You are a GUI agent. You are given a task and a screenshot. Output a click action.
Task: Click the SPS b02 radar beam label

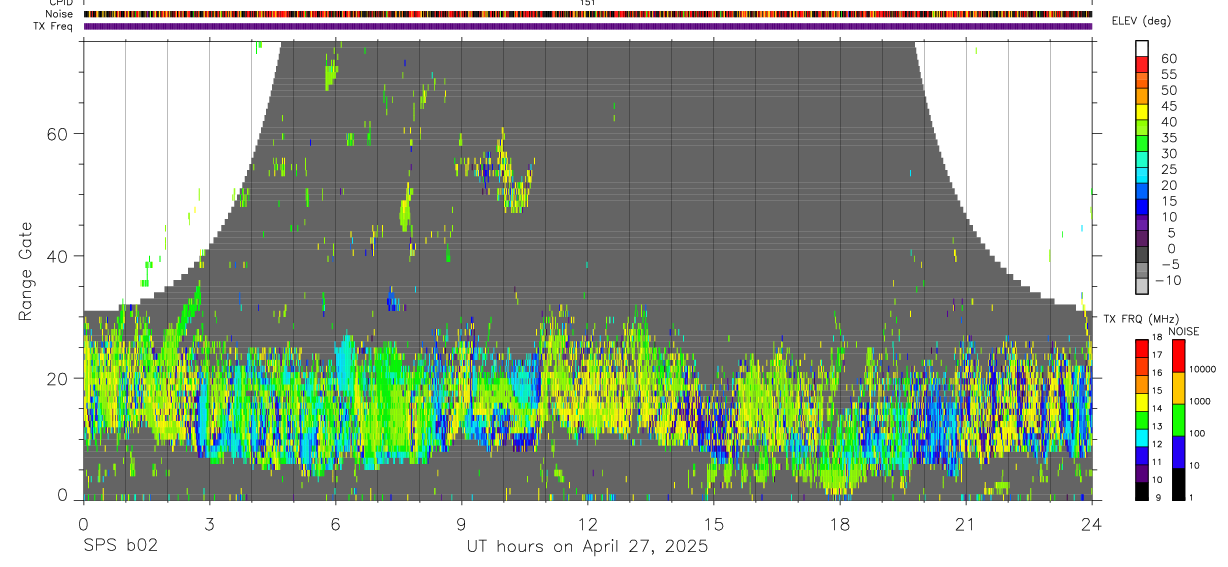click(120, 547)
